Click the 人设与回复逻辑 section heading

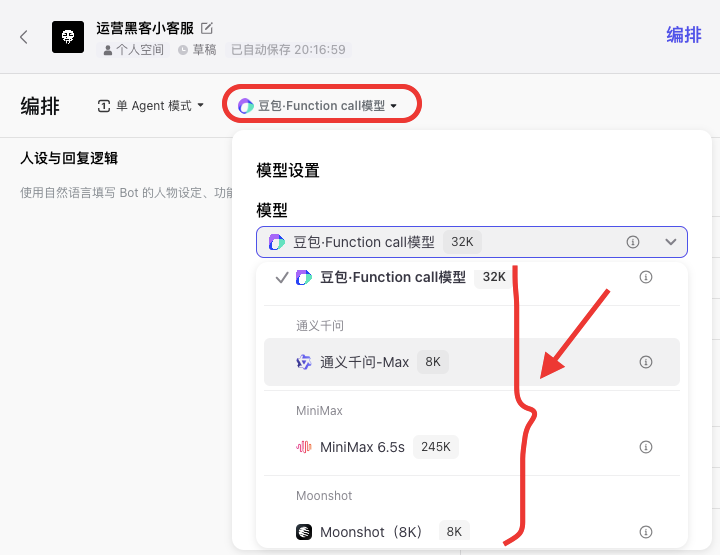69,158
